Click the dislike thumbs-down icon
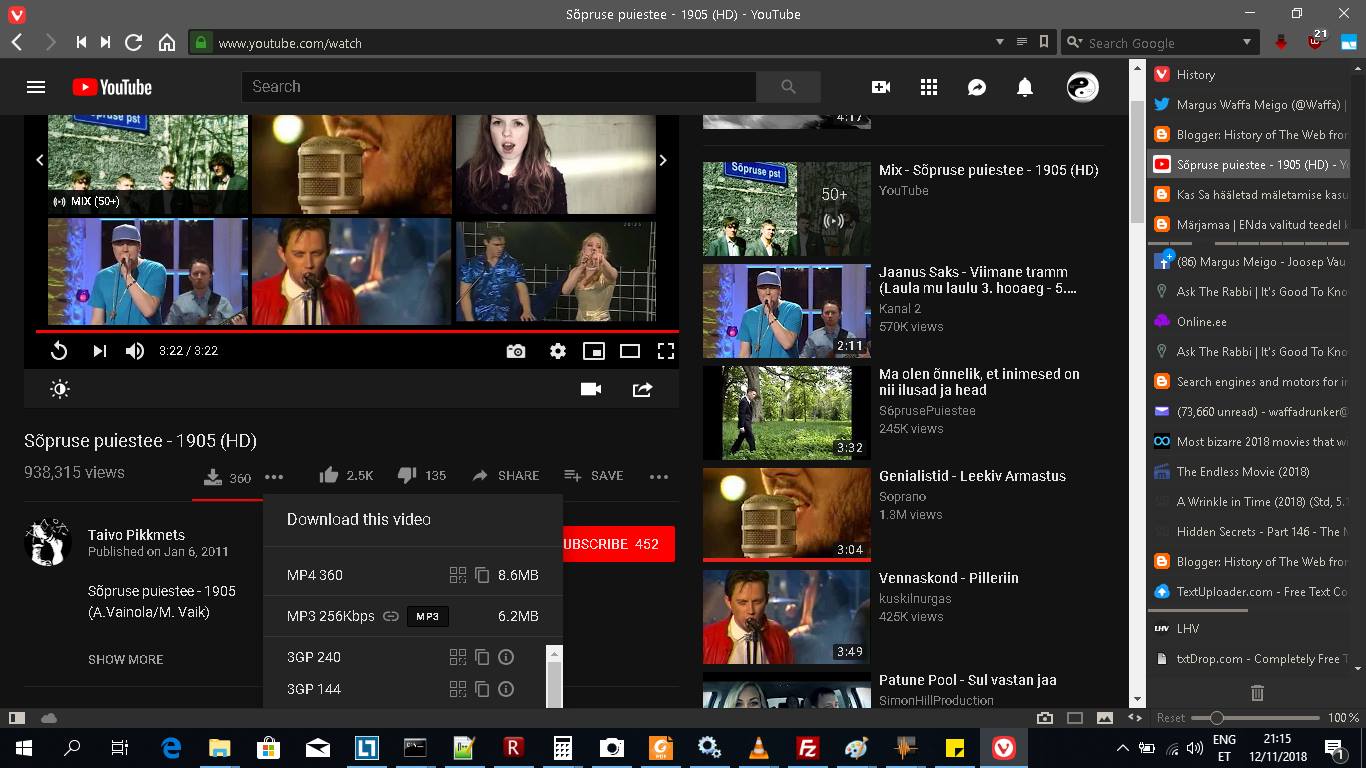 tap(406, 475)
